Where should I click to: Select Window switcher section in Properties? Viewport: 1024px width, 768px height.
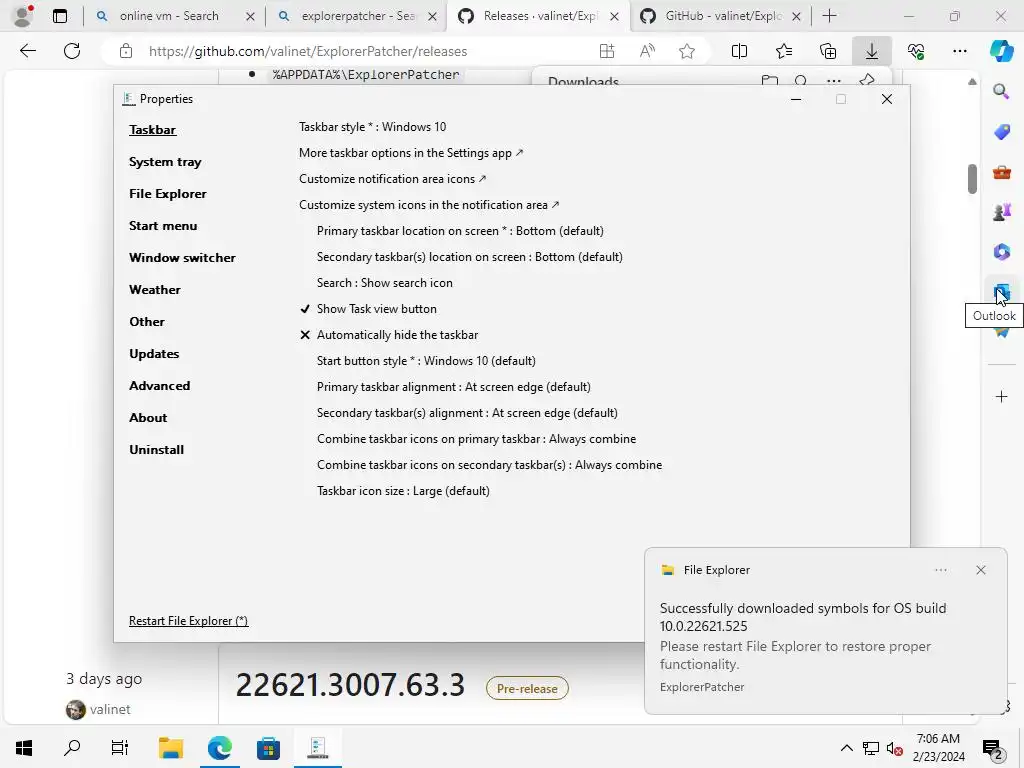182,258
